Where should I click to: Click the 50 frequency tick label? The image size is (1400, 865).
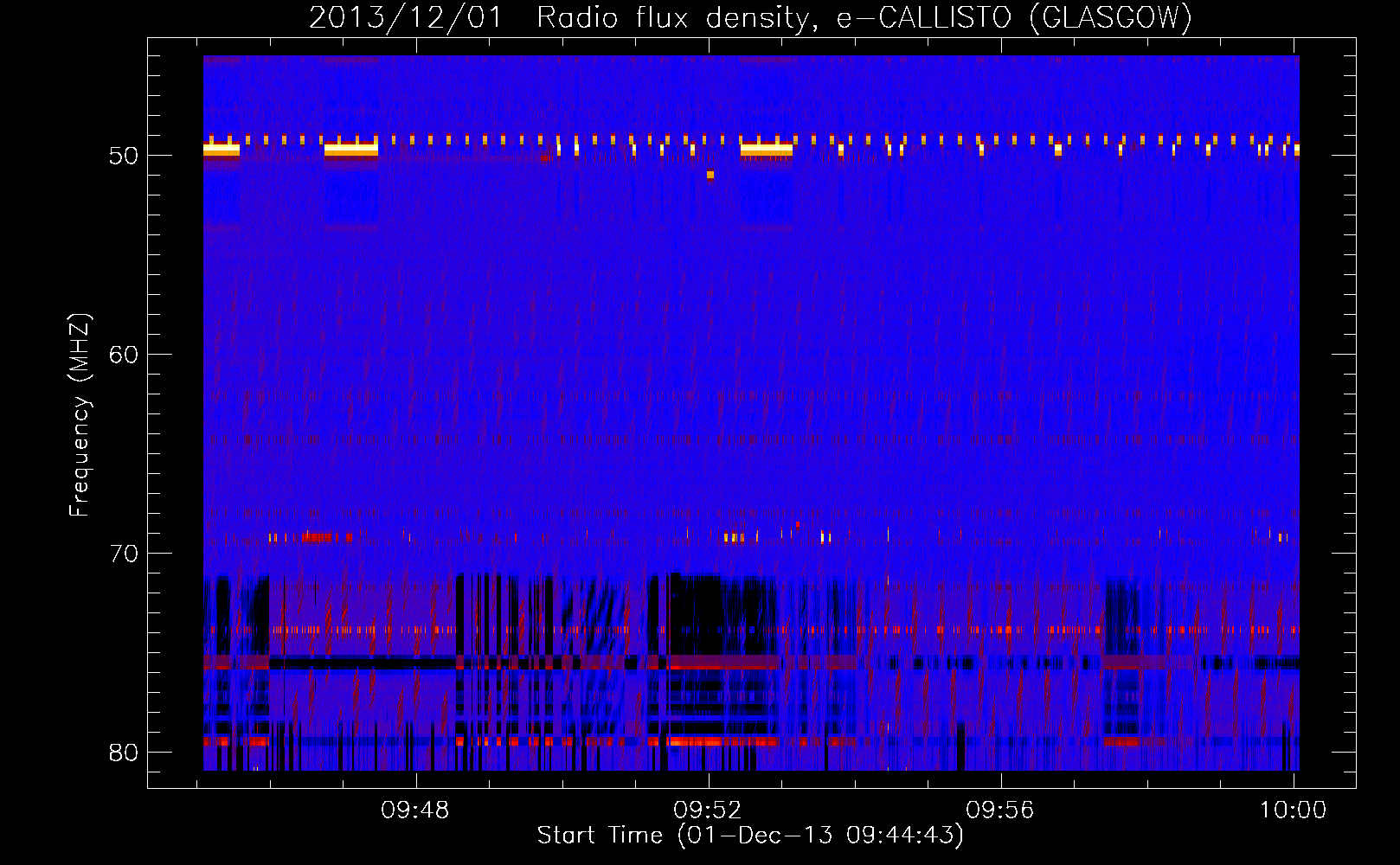click(x=124, y=156)
